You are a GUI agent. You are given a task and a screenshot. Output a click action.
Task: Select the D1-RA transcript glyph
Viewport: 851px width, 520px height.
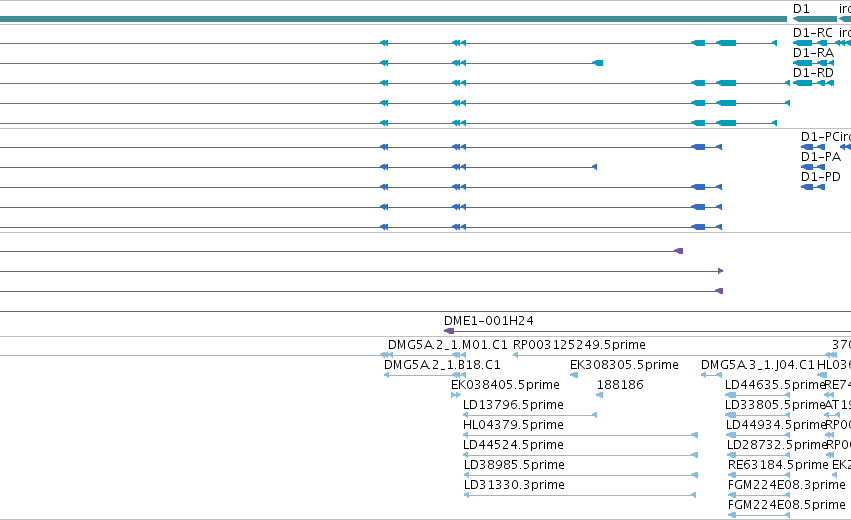[813, 63]
